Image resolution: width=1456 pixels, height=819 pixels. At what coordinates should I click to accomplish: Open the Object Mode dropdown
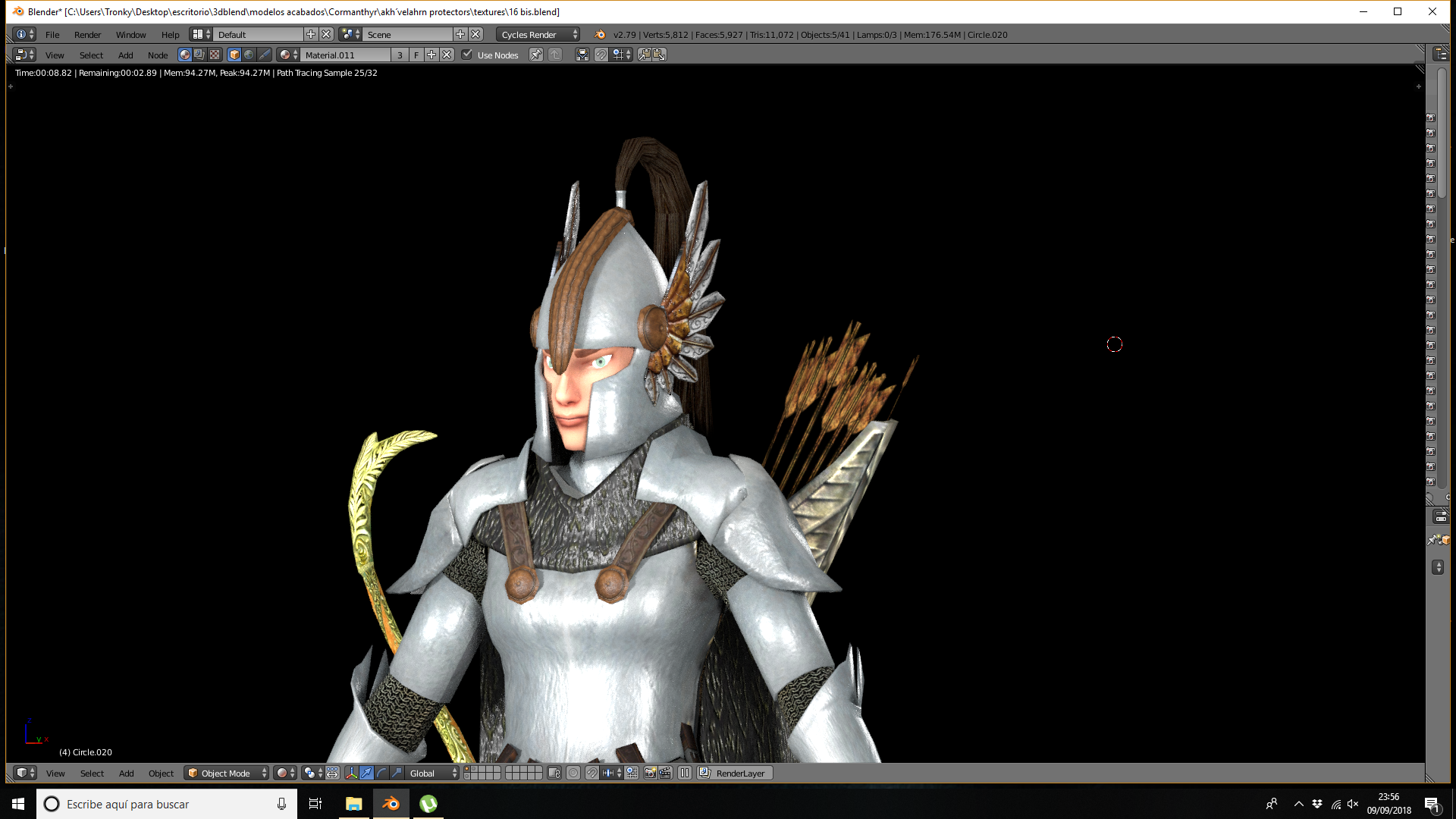point(227,773)
